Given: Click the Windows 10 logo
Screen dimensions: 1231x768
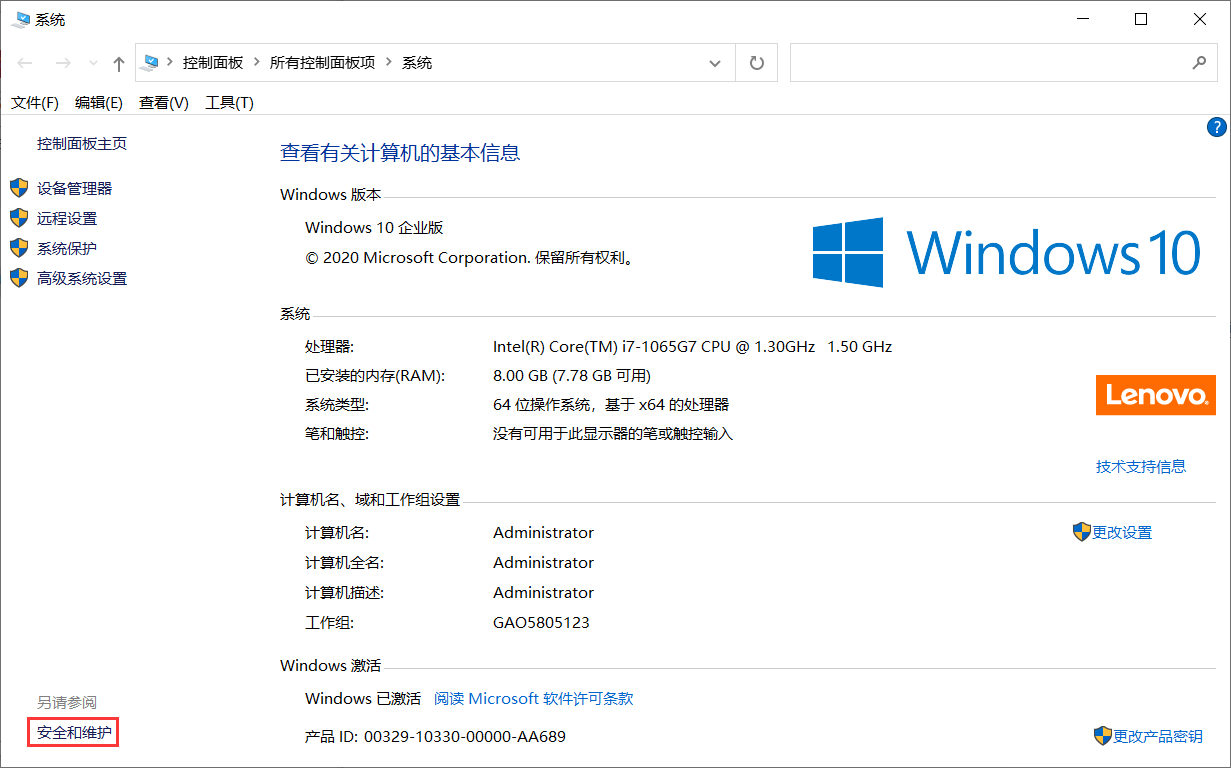Looking at the screenshot, I should [1007, 252].
